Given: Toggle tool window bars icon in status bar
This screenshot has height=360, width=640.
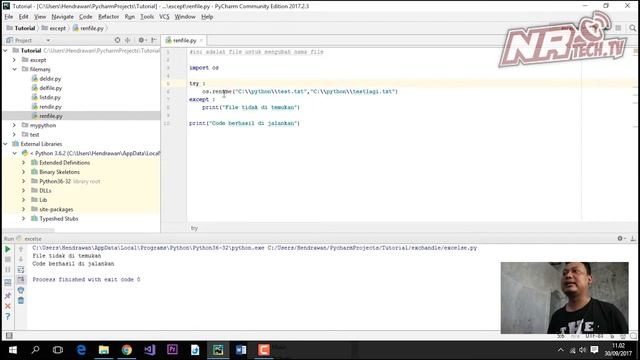Looking at the screenshot, I should click(x=9, y=336).
